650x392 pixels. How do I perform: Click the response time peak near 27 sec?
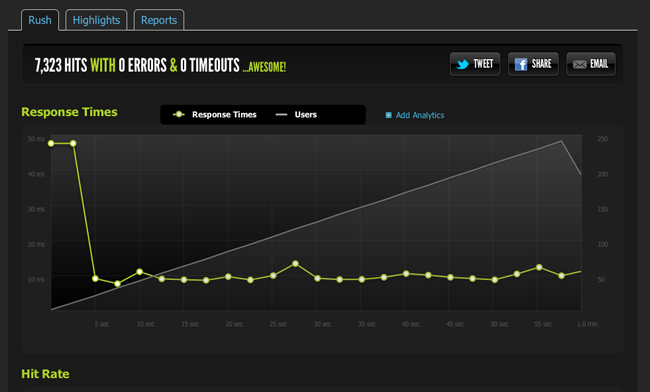pyautogui.click(x=295, y=264)
